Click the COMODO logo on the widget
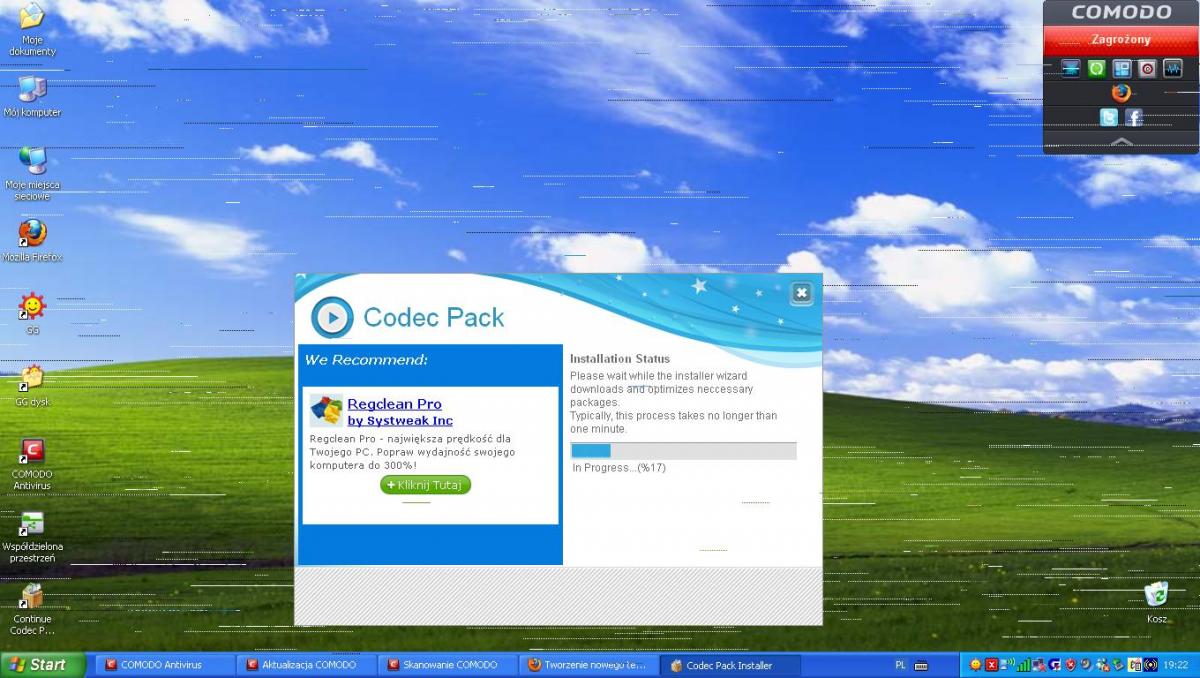 (x=1121, y=13)
